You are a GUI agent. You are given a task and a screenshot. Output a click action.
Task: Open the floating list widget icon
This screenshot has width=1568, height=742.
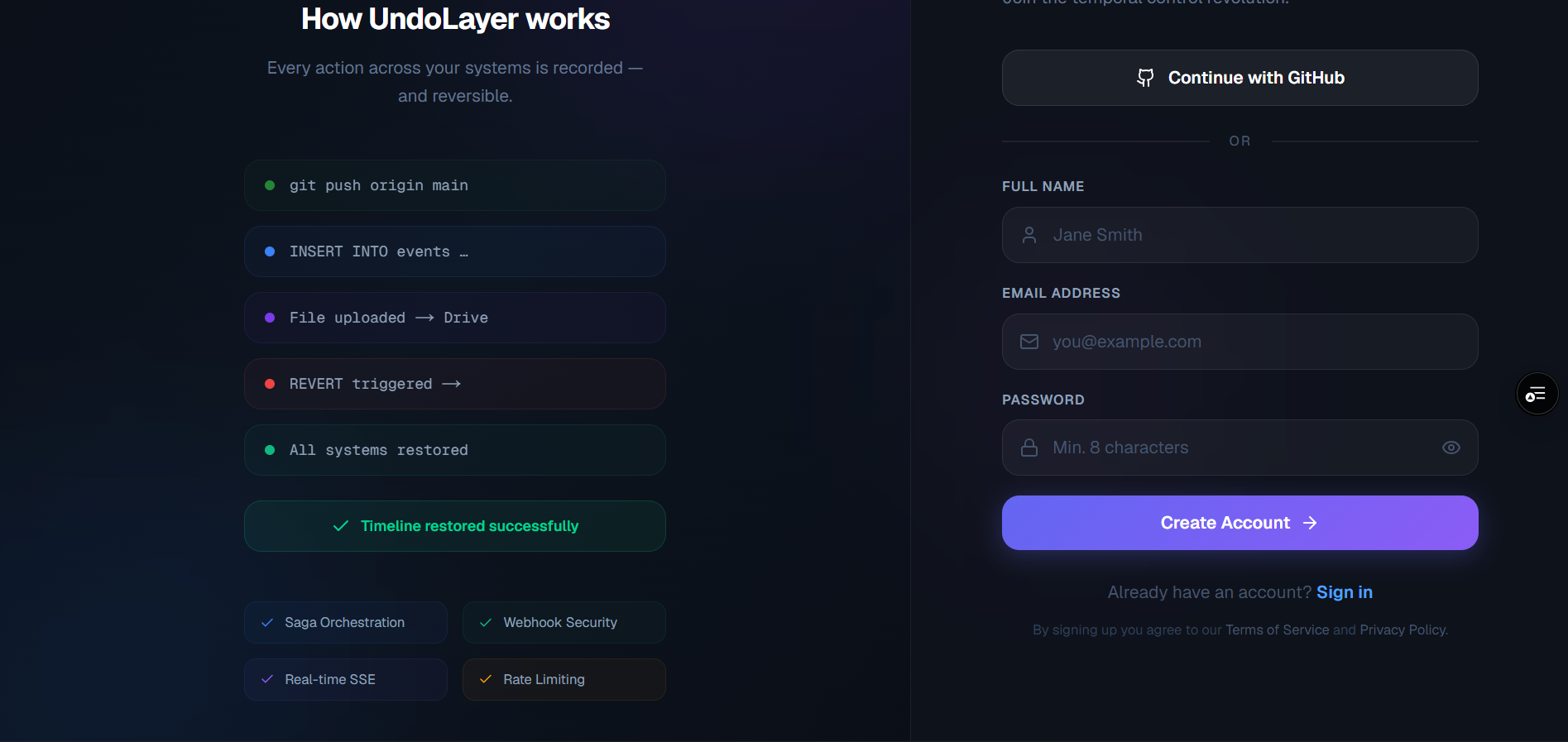pos(1537,394)
